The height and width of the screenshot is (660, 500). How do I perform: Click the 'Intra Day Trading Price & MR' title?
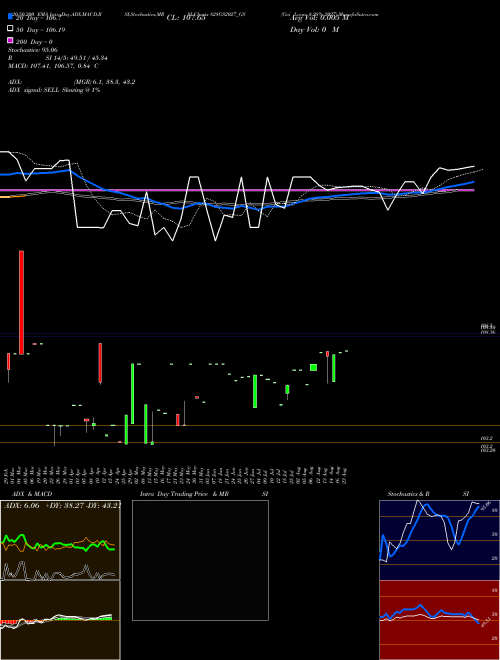point(184,494)
